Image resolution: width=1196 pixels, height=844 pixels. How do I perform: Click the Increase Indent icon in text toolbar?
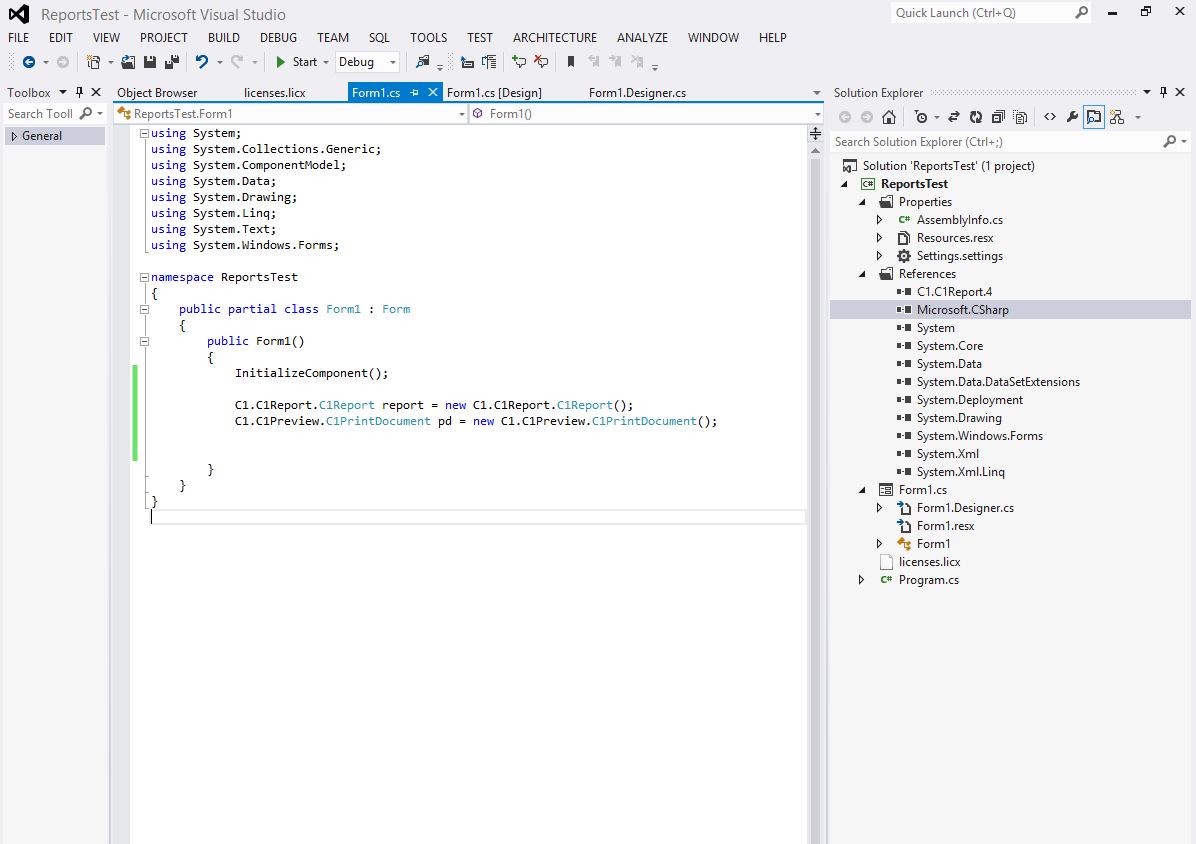click(x=489, y=62)
